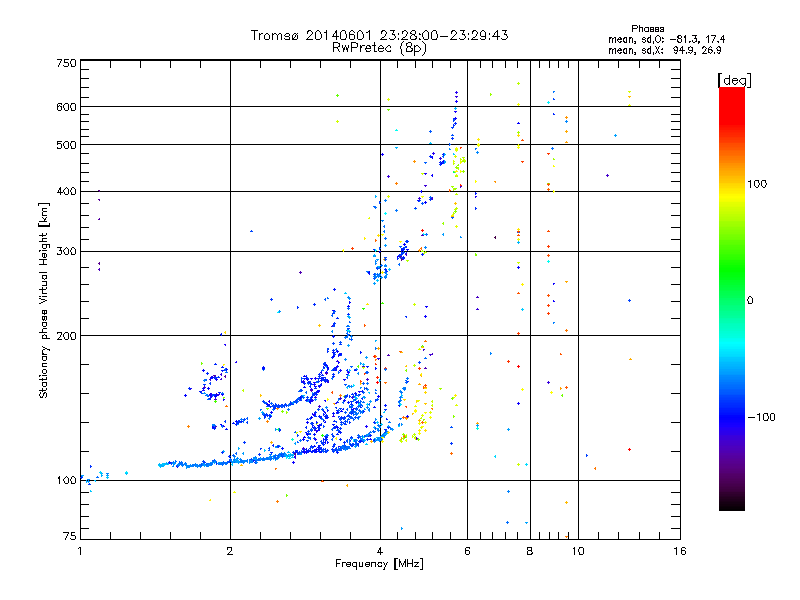Click the x-axis '4' tick label

pos(380,551)
